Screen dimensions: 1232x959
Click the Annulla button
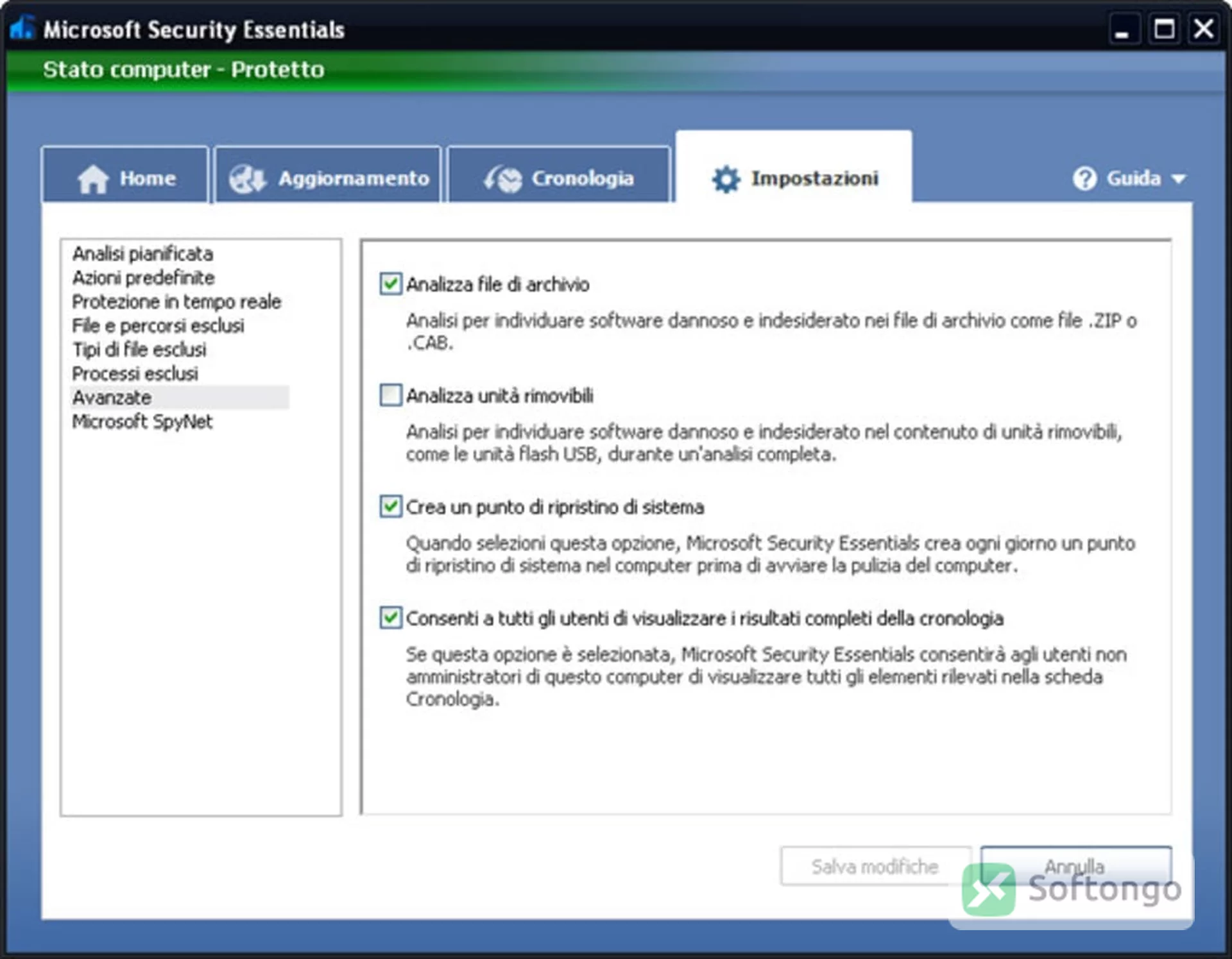1075,867
